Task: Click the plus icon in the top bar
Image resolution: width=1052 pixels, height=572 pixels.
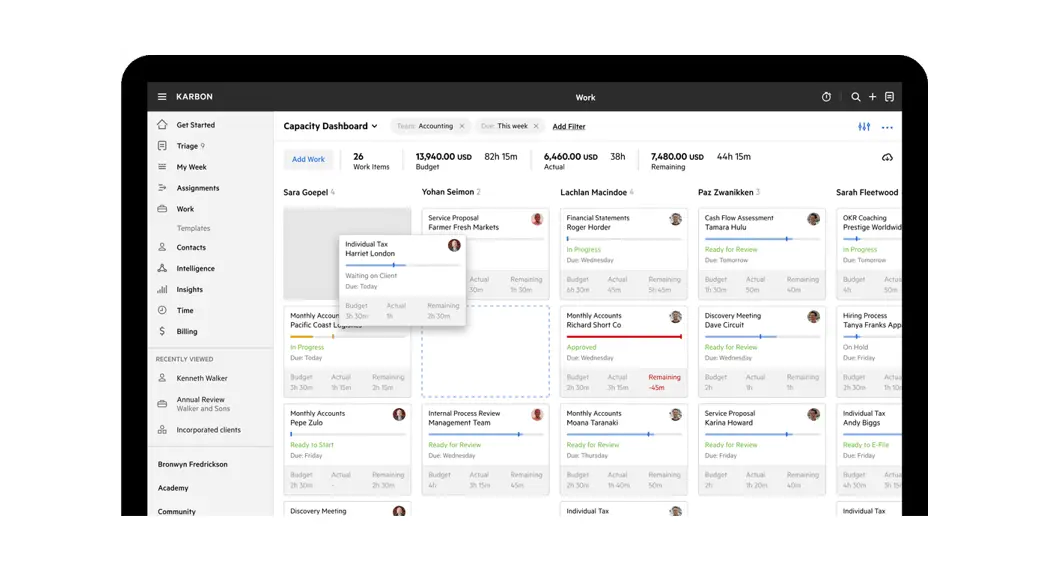Action: click(x=872, y=97)
